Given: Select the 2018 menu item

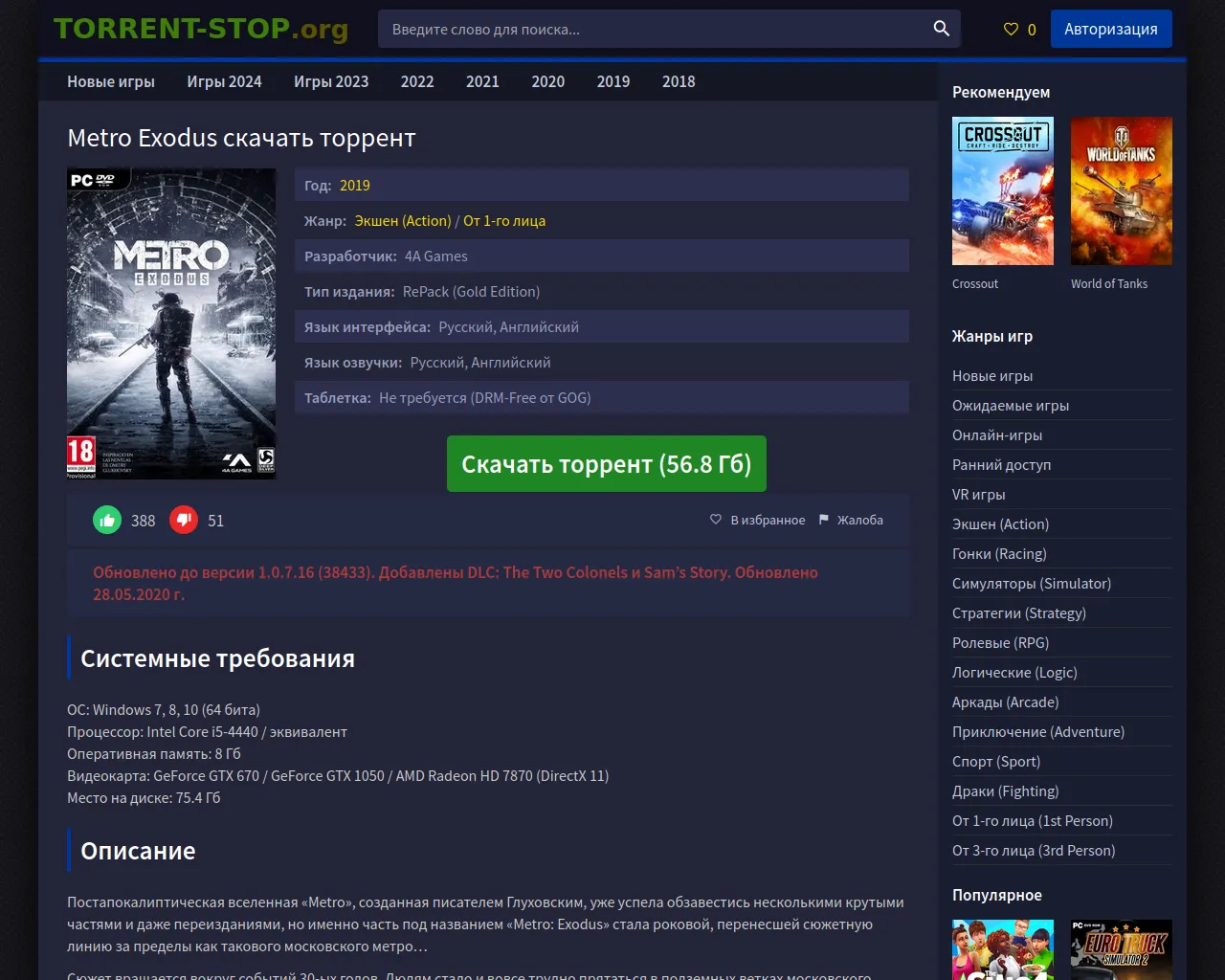Looking at the screenshot, I should click(679, 81).
